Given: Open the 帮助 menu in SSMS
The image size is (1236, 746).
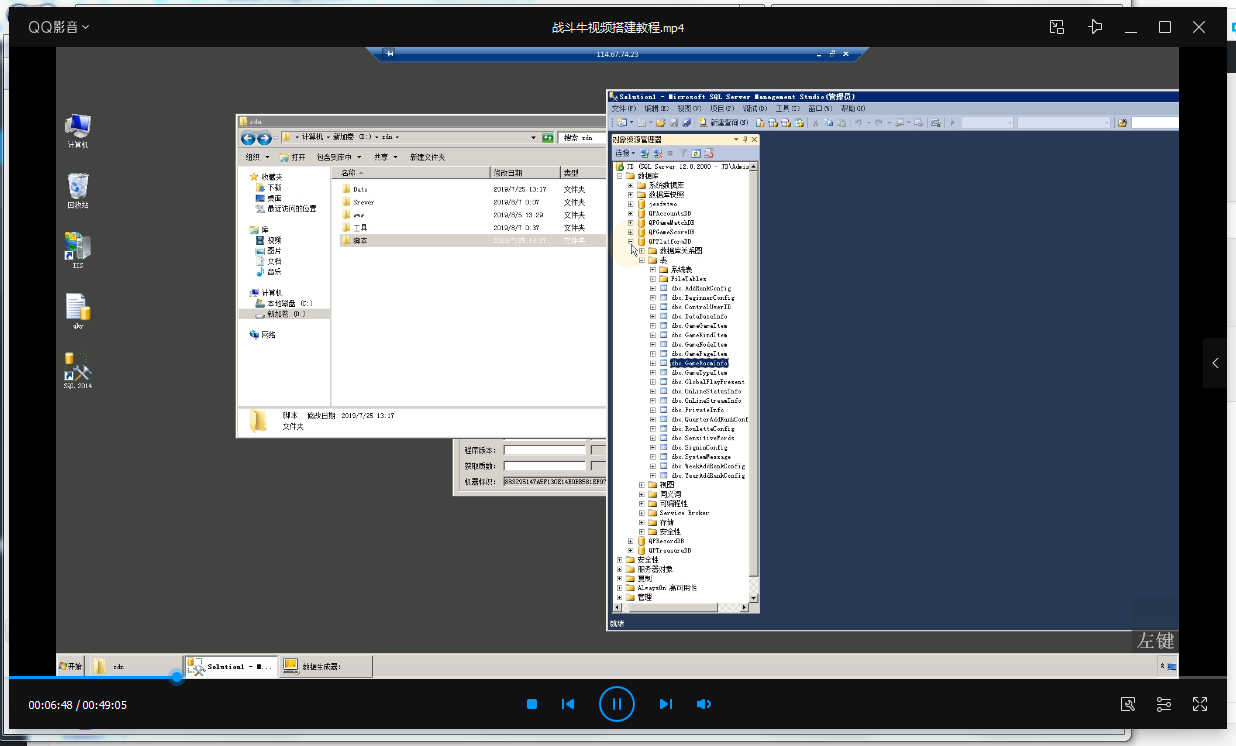Looking at the screenshot, I should point(853,108).
